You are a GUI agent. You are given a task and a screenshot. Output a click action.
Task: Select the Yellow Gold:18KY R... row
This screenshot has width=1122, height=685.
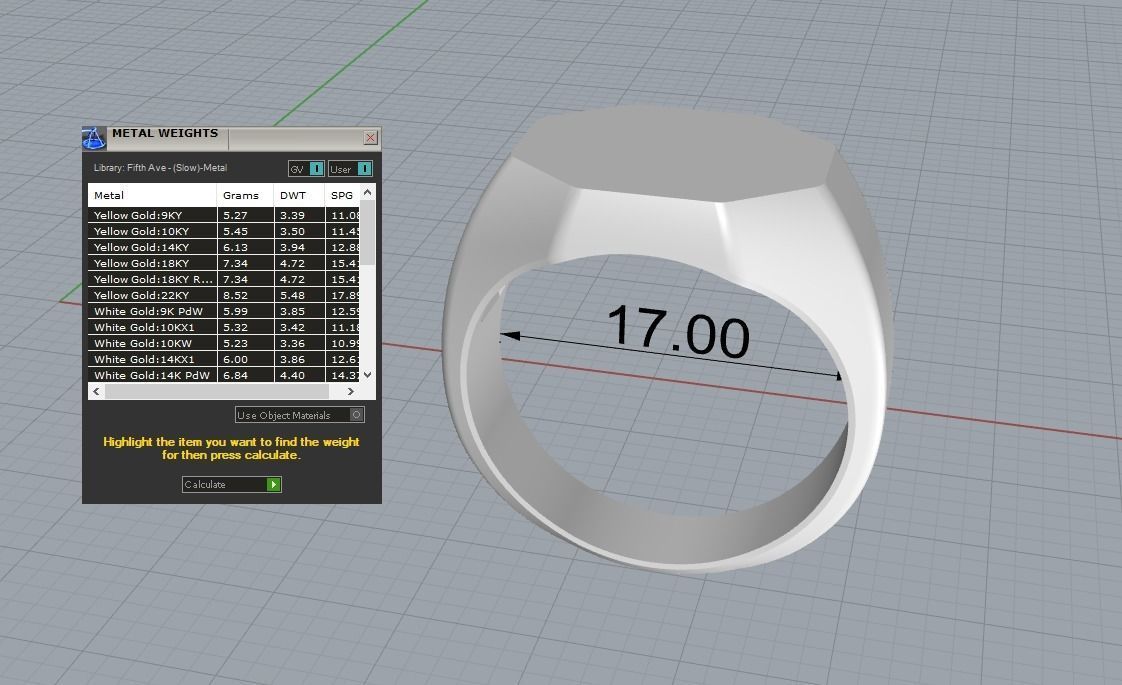pyautogui.click(x=224, y=279)
